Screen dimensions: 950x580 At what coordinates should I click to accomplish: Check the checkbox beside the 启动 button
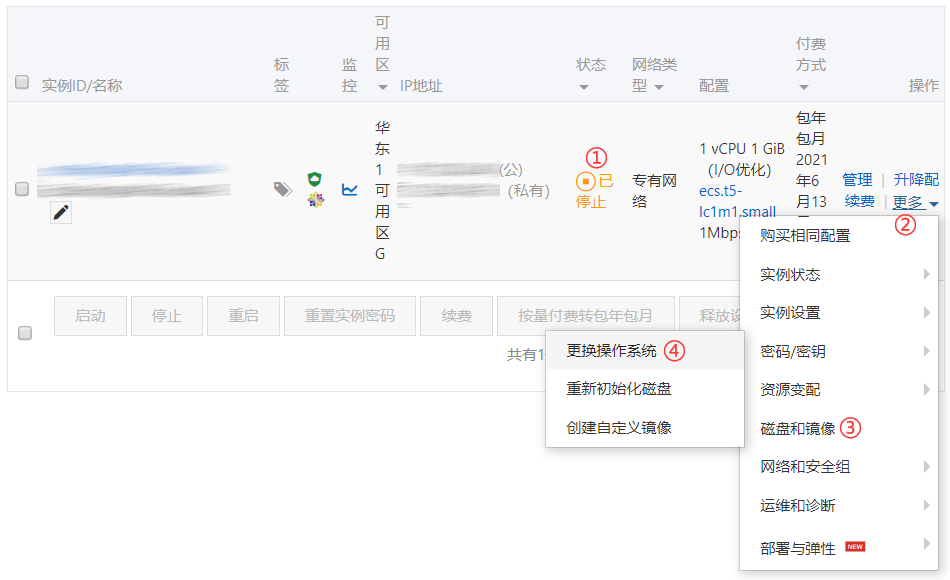click(25, 333)
